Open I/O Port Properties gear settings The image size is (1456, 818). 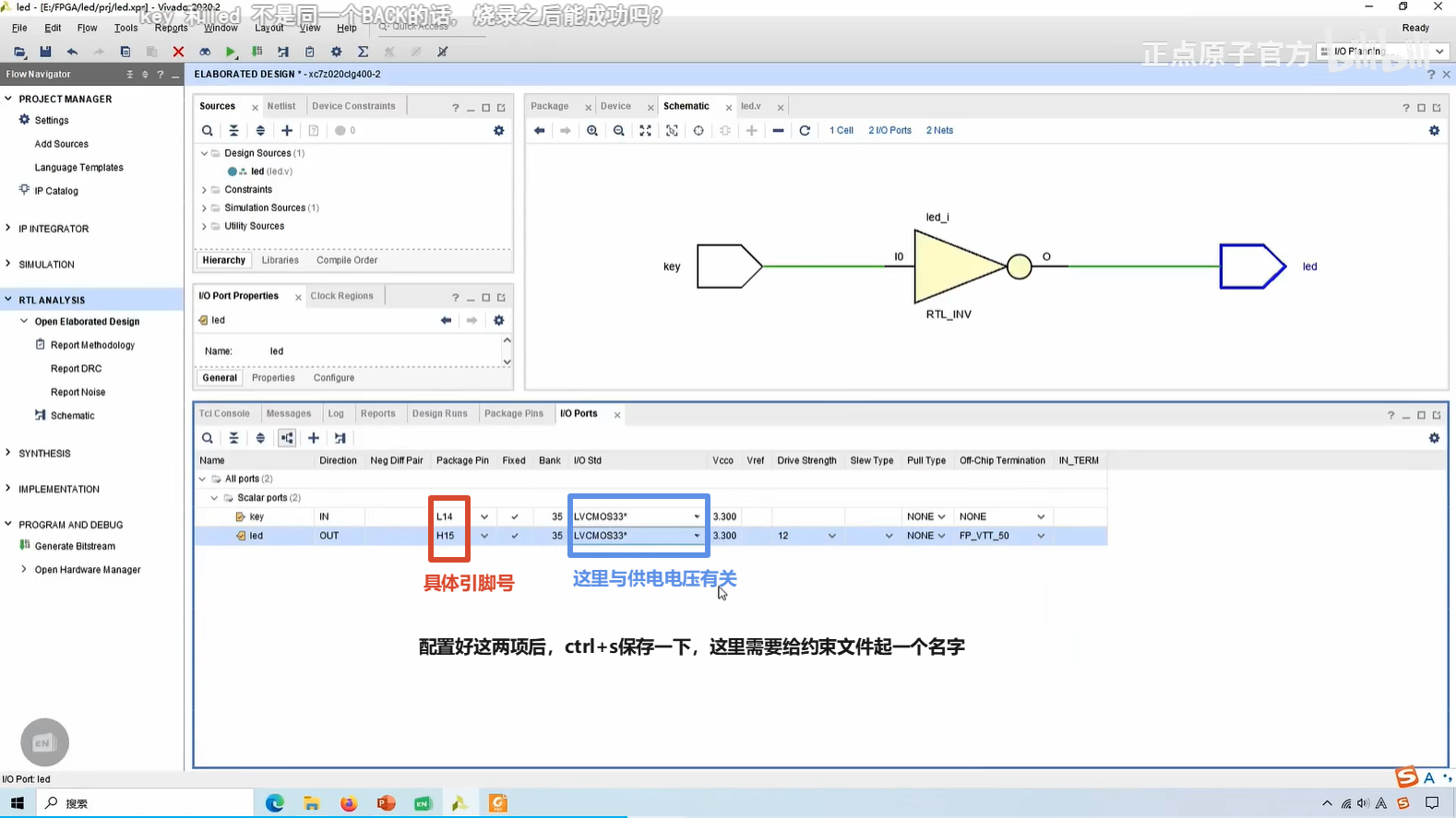pyautogui.click(x=499, y=320)
